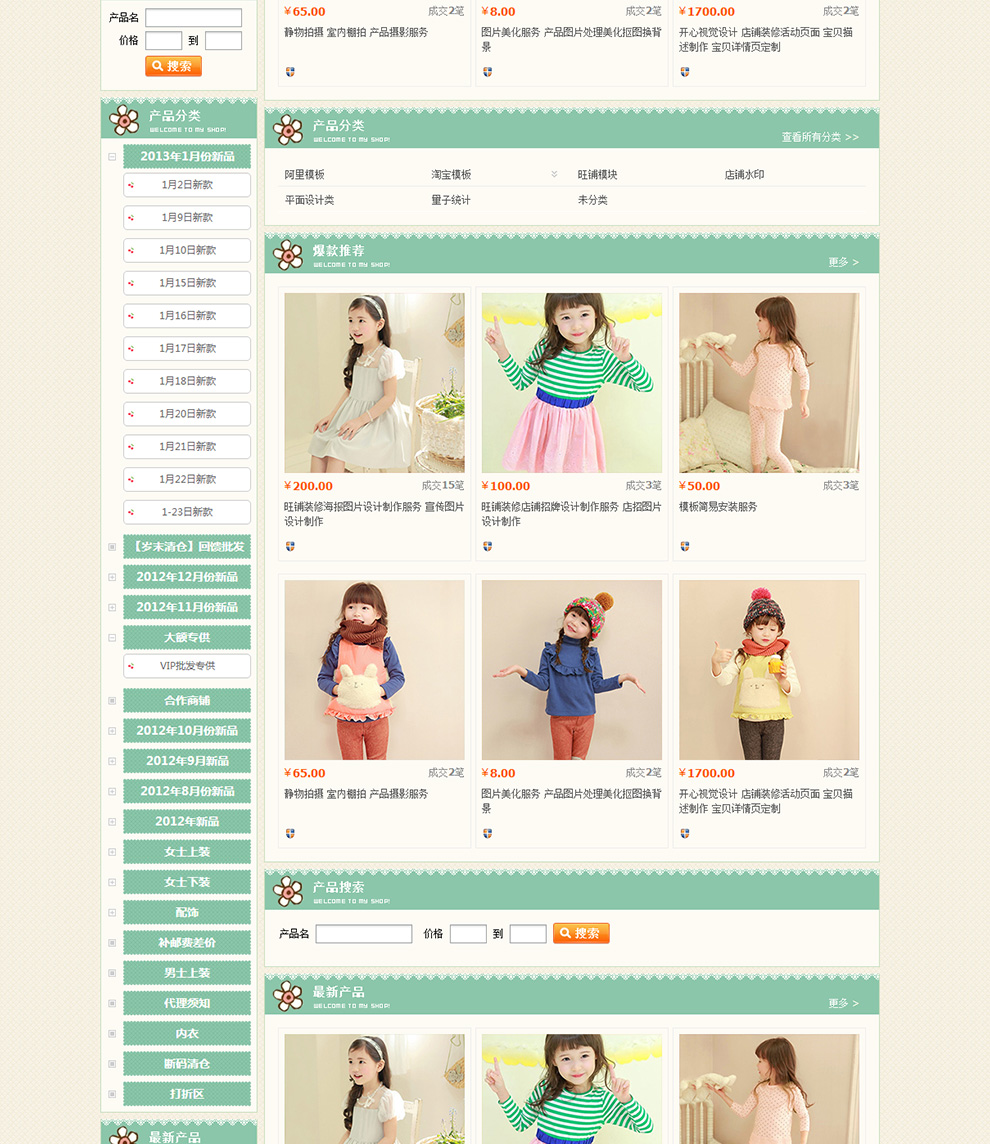The width and height of the screenshot is (990, 1144).
Task: Open the 1-23日新款 subcategory
Action: [187, 512]
